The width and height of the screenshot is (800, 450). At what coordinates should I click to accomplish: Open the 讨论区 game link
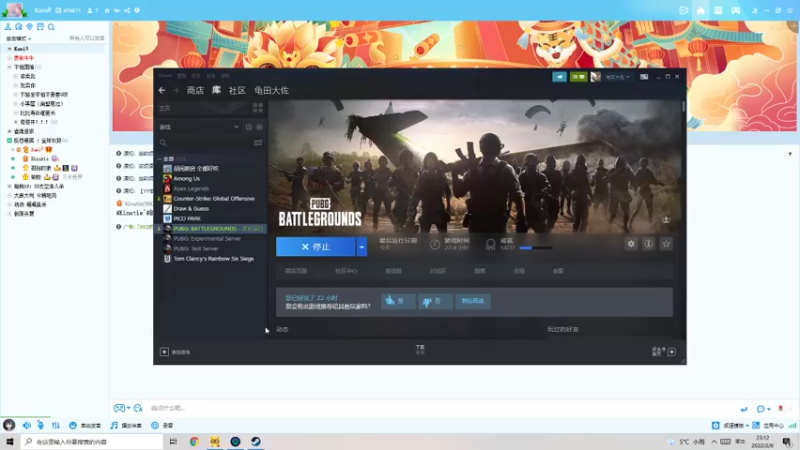click(438, 271)
